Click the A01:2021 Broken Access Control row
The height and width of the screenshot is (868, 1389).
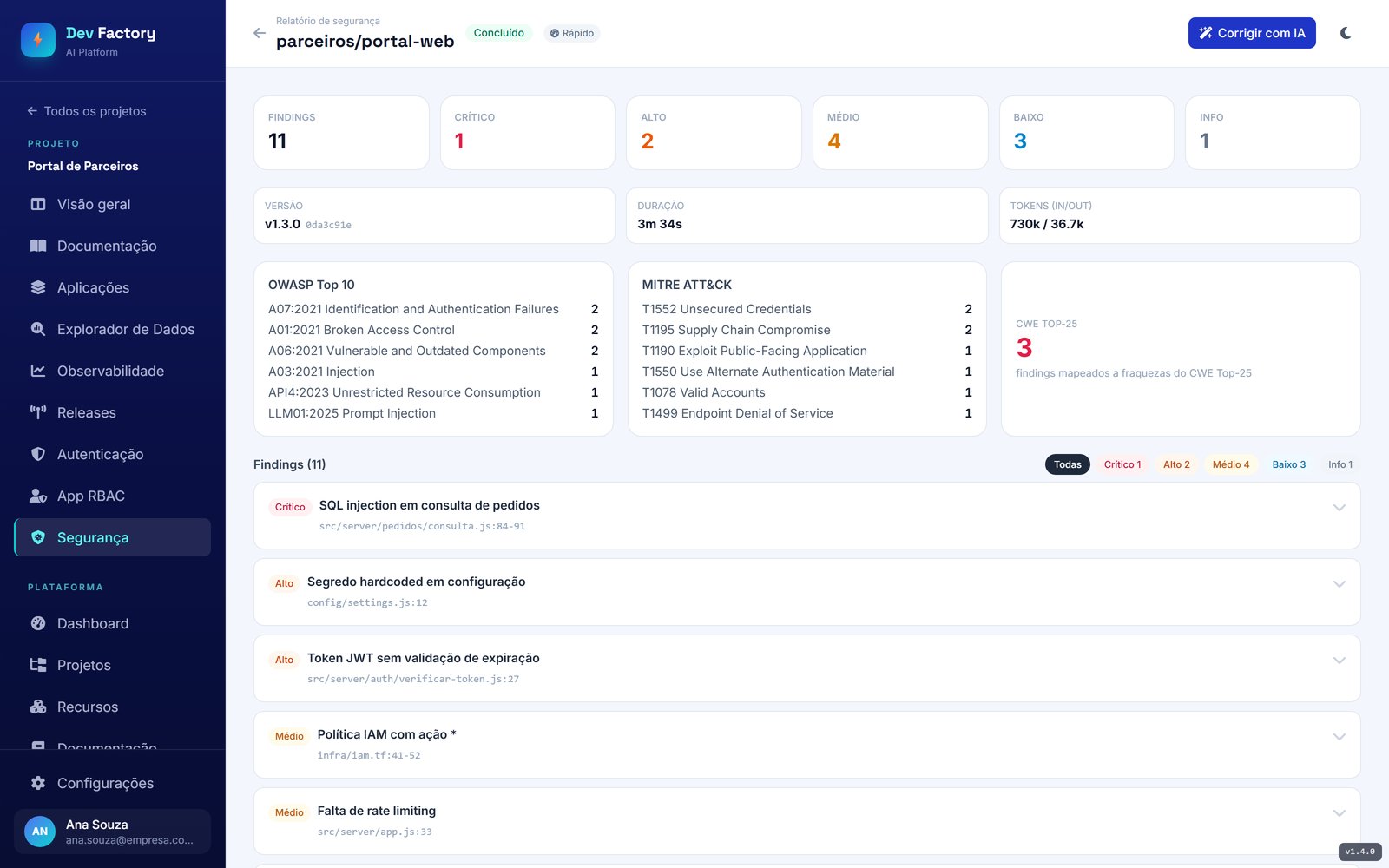point(433,330)
